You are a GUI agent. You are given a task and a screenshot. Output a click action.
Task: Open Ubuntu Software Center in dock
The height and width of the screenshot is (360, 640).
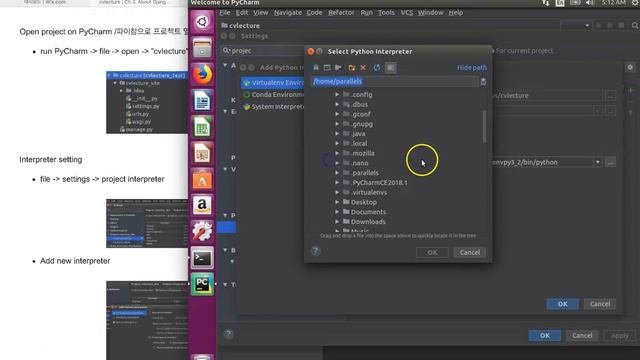point(202,179)
